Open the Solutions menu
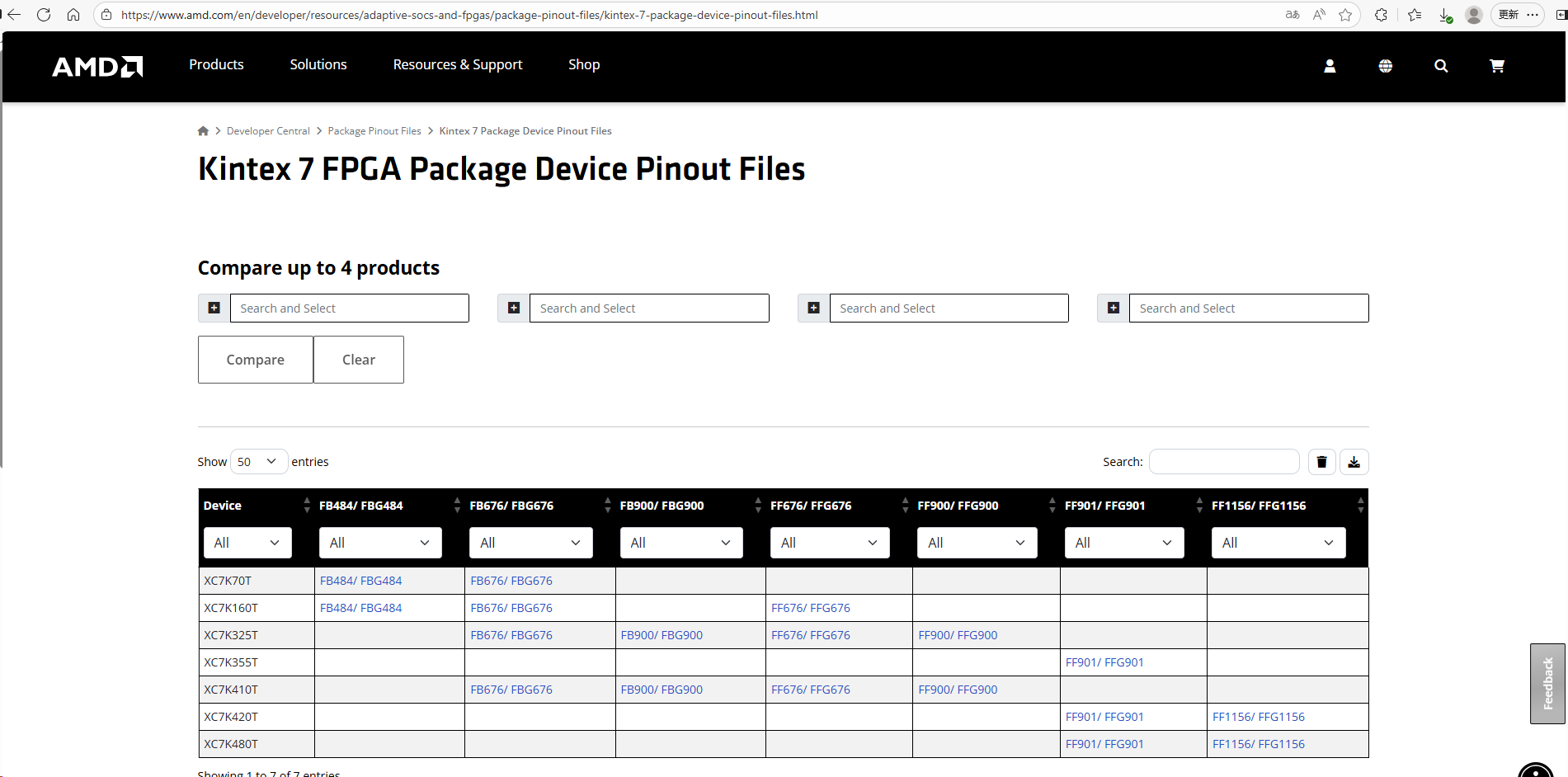The image size is (1568, 777). (x=318, y=64)
